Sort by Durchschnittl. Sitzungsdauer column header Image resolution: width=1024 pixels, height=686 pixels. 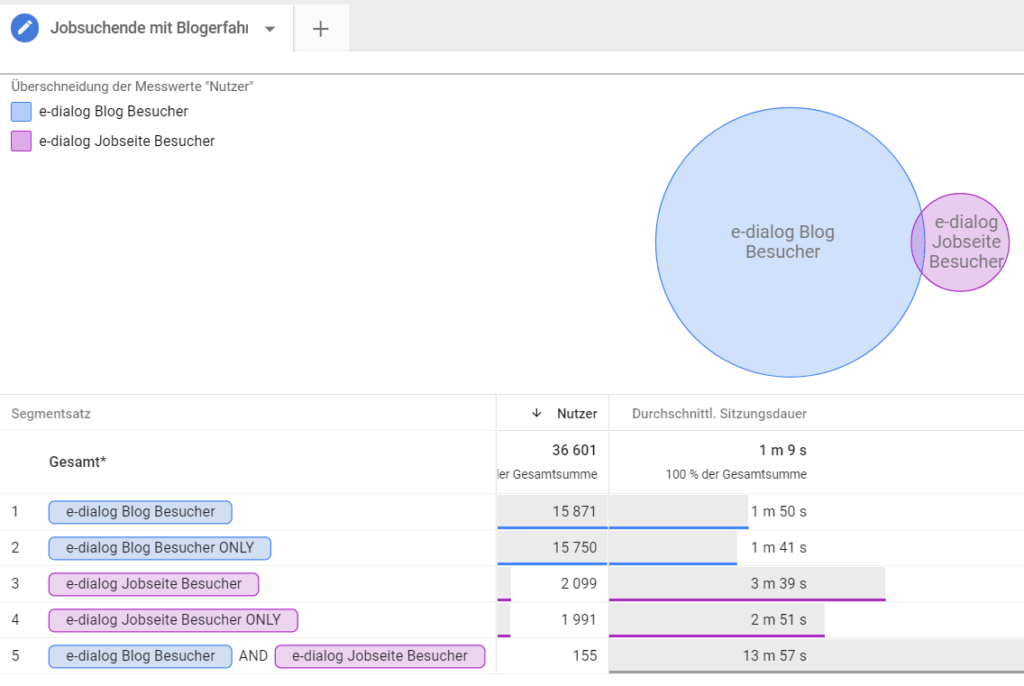coord(719,413)
